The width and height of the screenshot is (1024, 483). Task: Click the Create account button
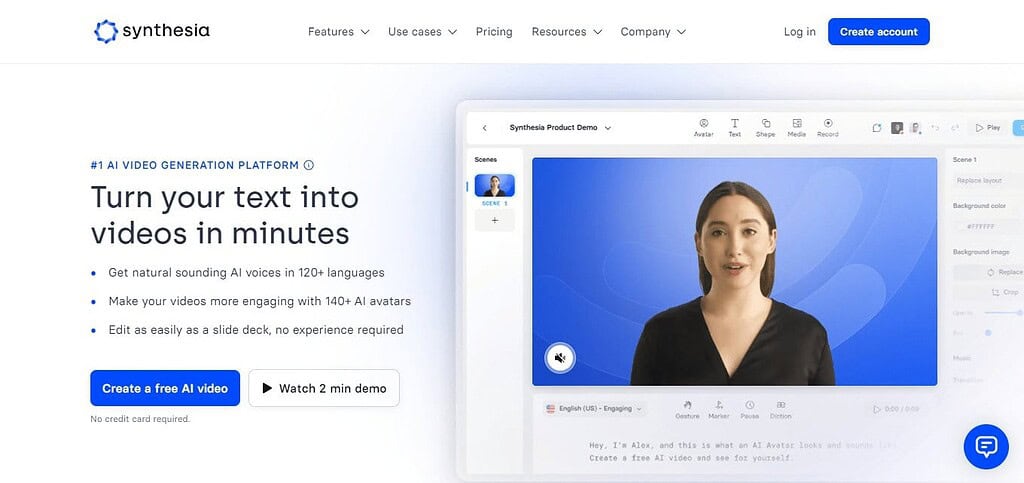878,31
